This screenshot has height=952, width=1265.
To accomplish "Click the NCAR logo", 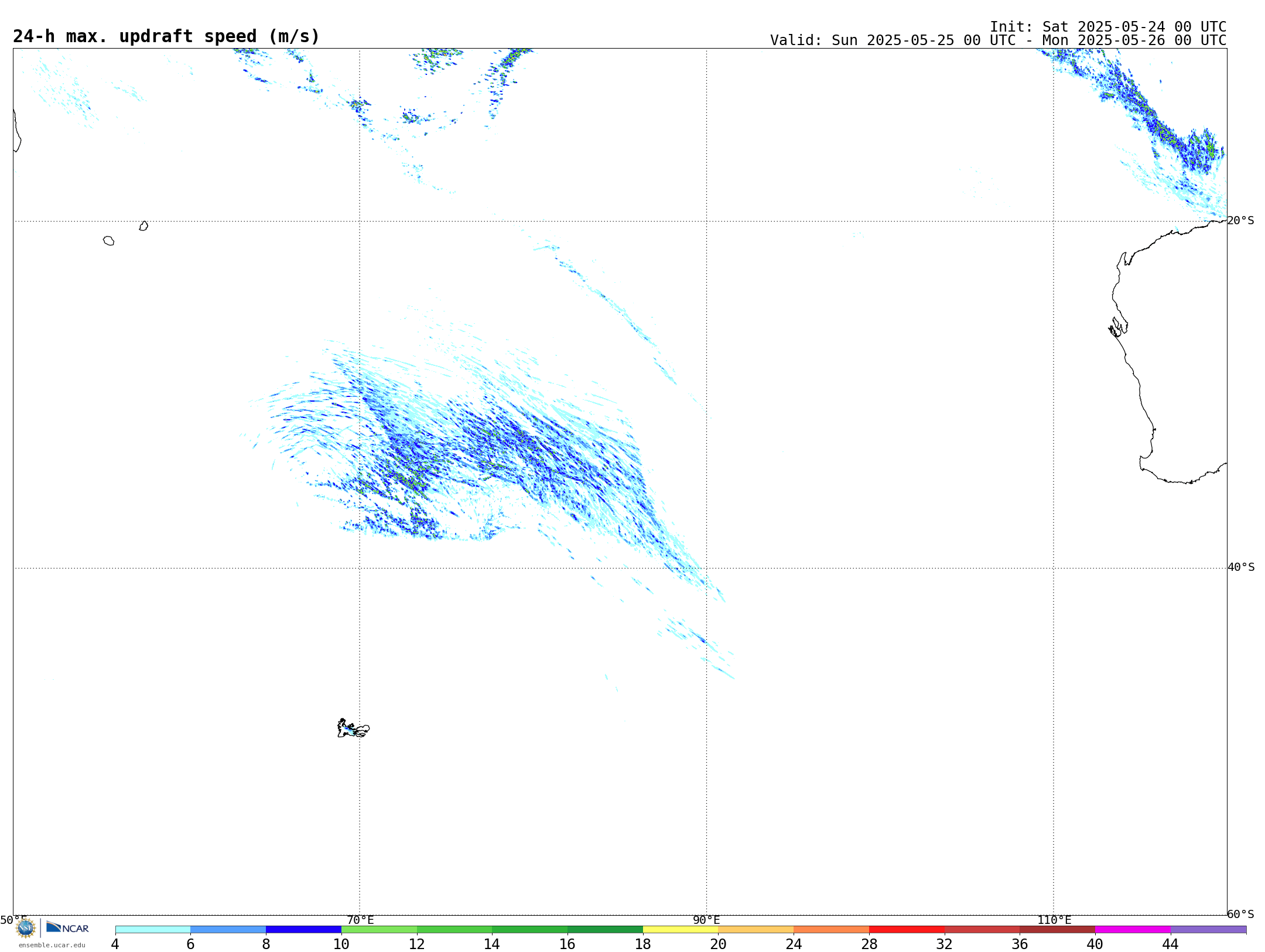I will tap(67, 927).
